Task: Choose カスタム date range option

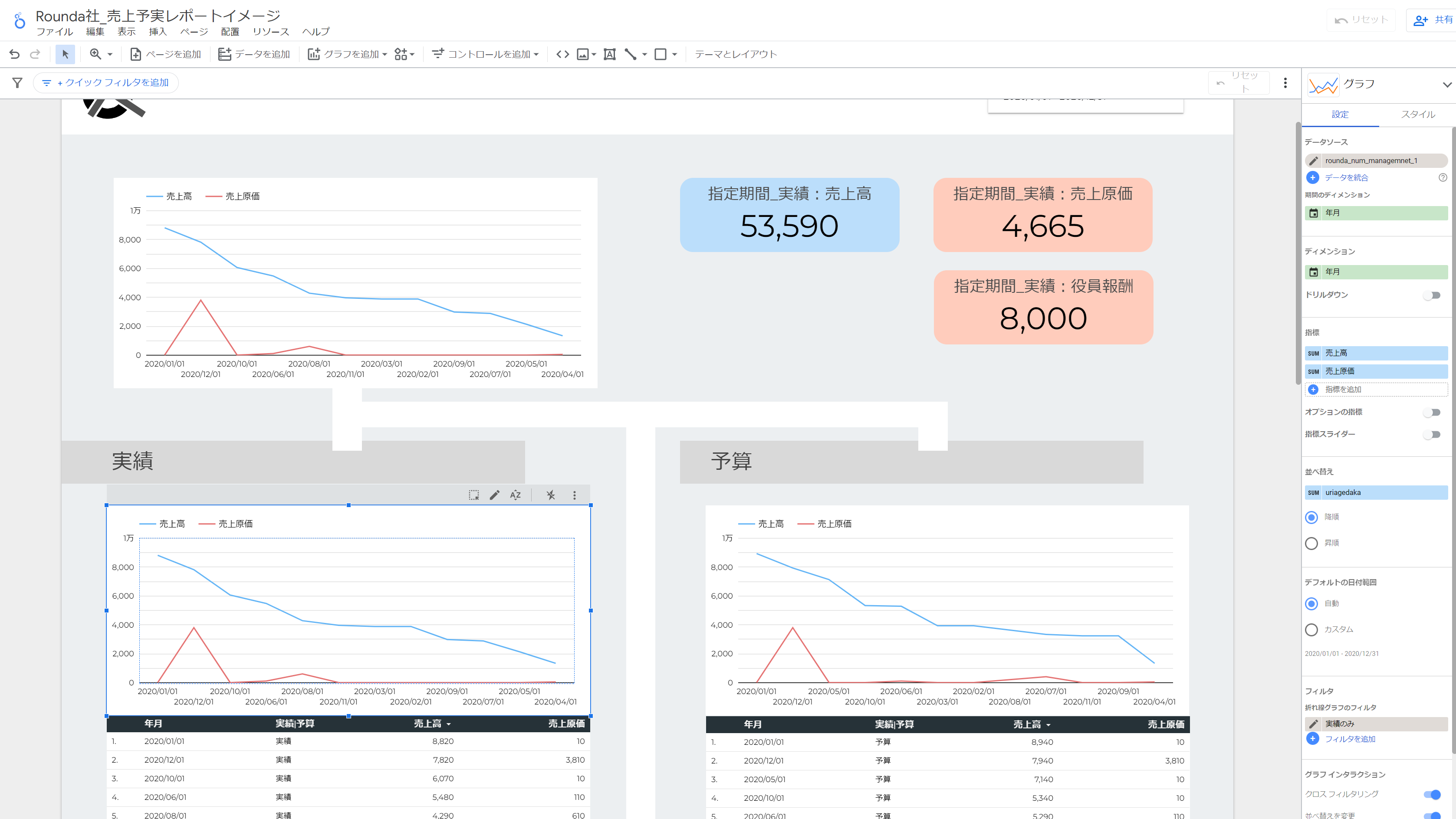Action: [x=1311, y=630]
